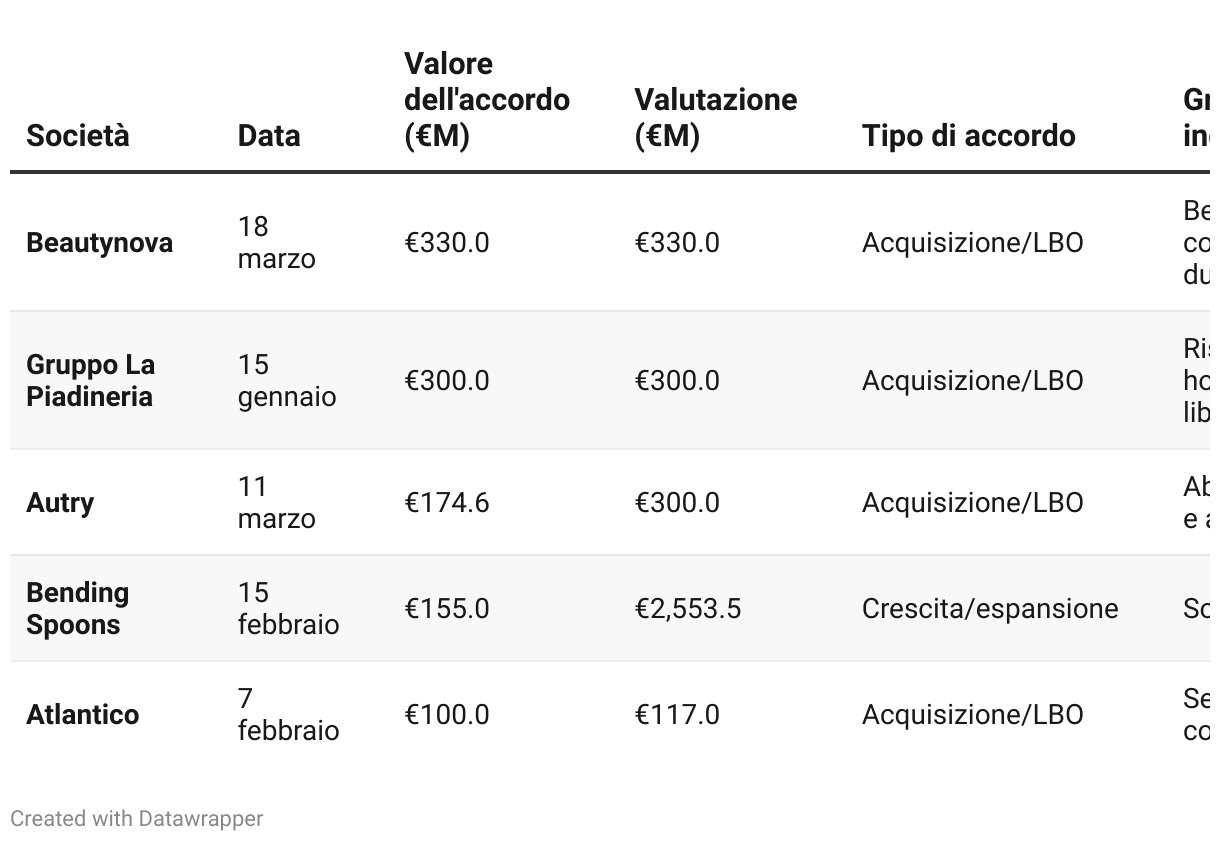The image size is (1220, 842).
Task: Click the Valore dell'accordo (€M) header
Action: pyautogui.click(x=486, y=100)
